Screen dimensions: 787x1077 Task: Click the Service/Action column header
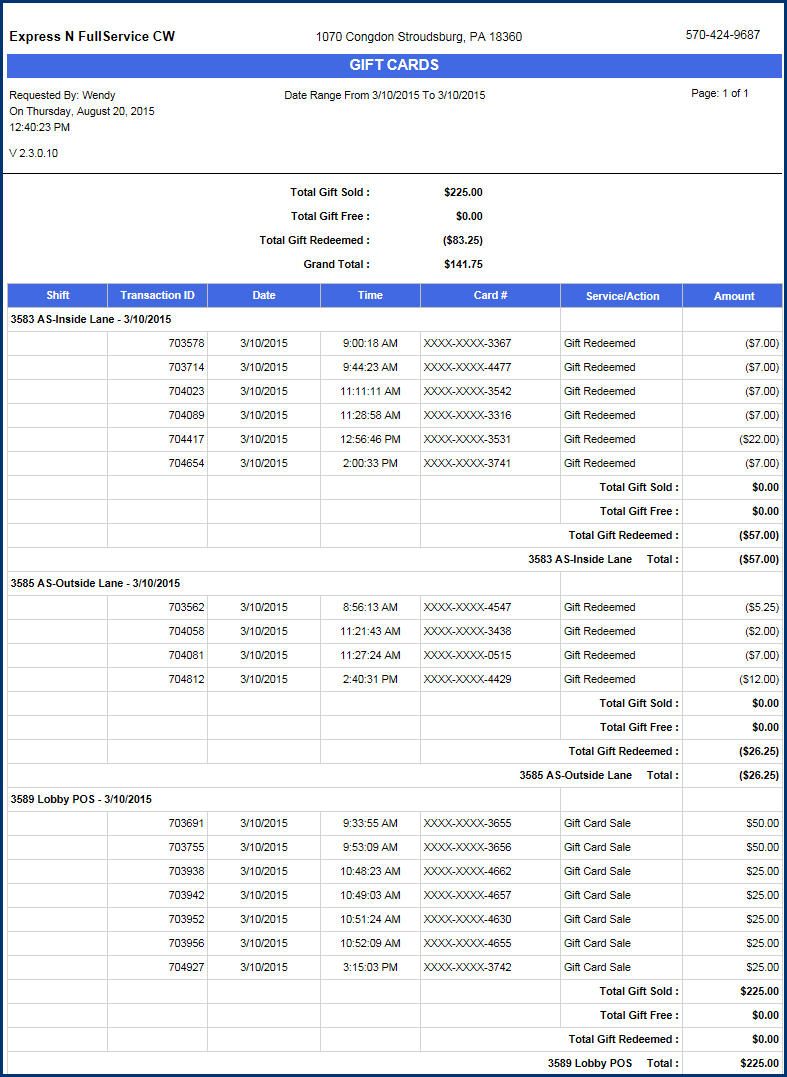click(621, 296)
